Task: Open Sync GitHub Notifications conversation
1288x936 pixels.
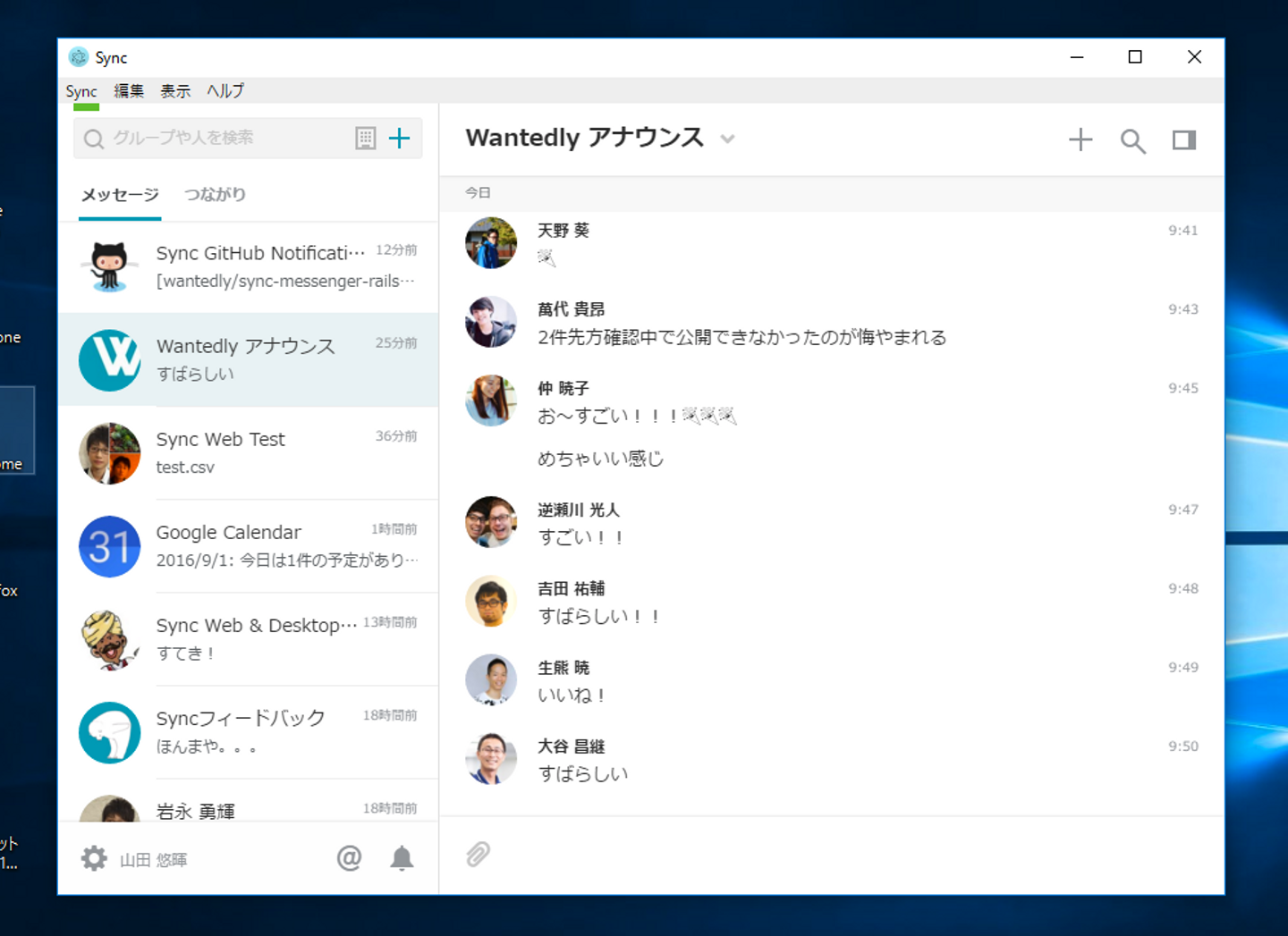Action: (249, 266)
